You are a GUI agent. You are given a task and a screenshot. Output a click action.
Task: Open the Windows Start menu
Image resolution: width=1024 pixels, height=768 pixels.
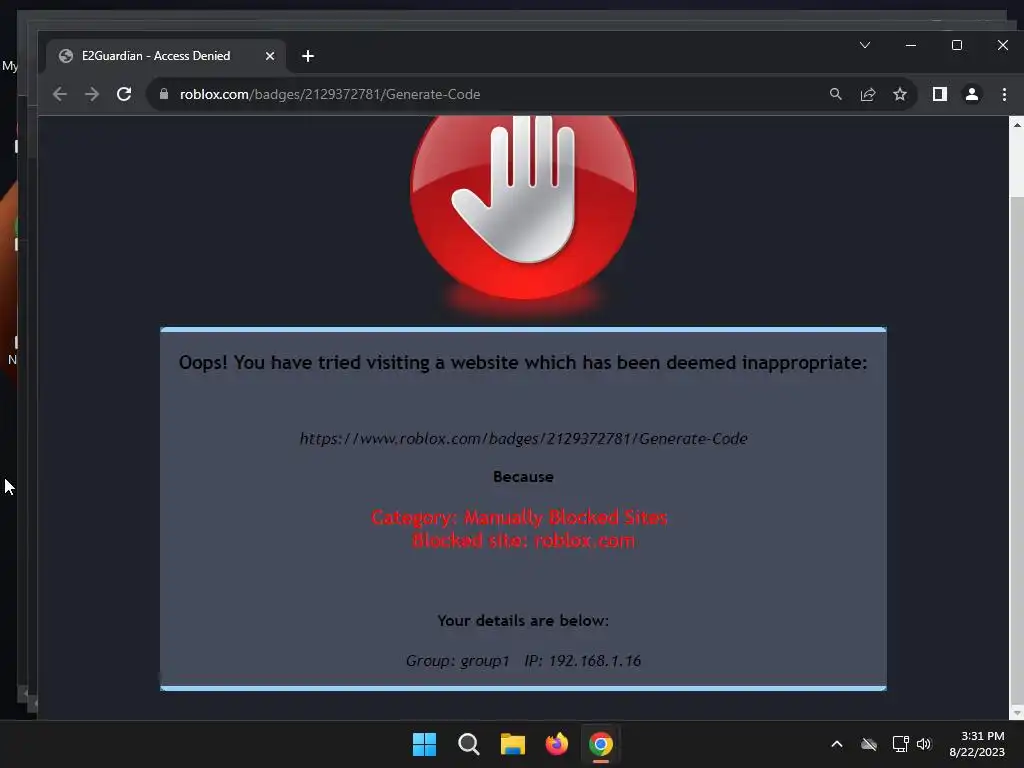pos(424,744)
